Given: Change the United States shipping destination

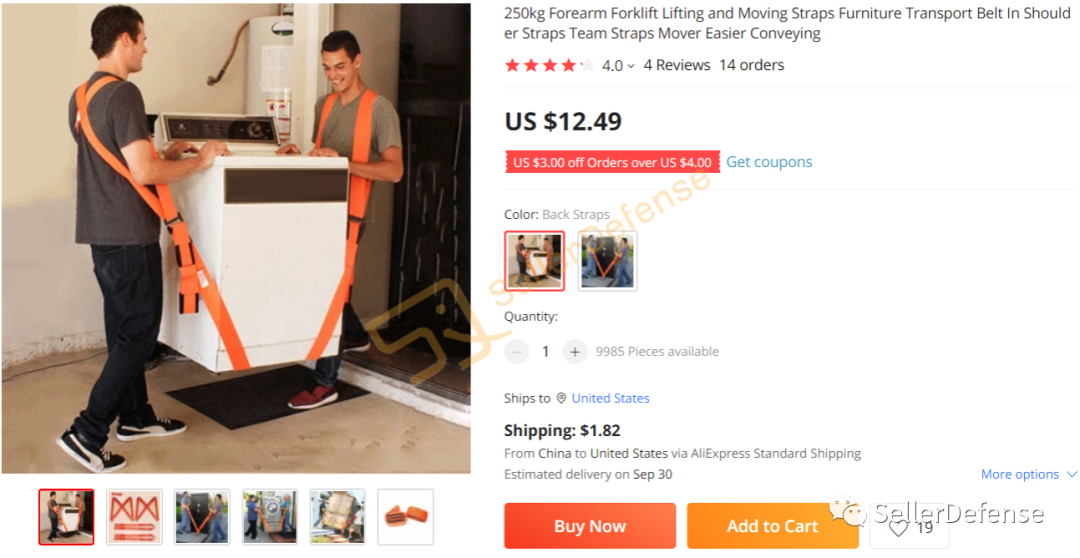Looking at the screenshot, I should [x=610, y=398].
